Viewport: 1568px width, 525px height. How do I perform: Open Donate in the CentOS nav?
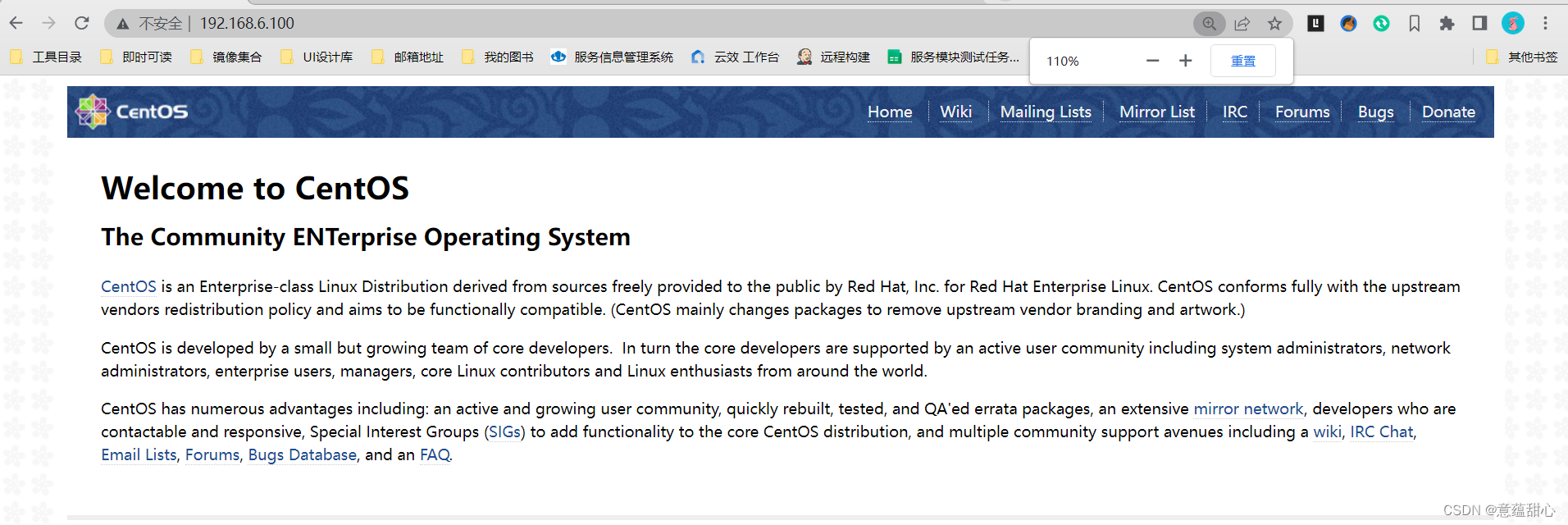[x=1448, y=112]
